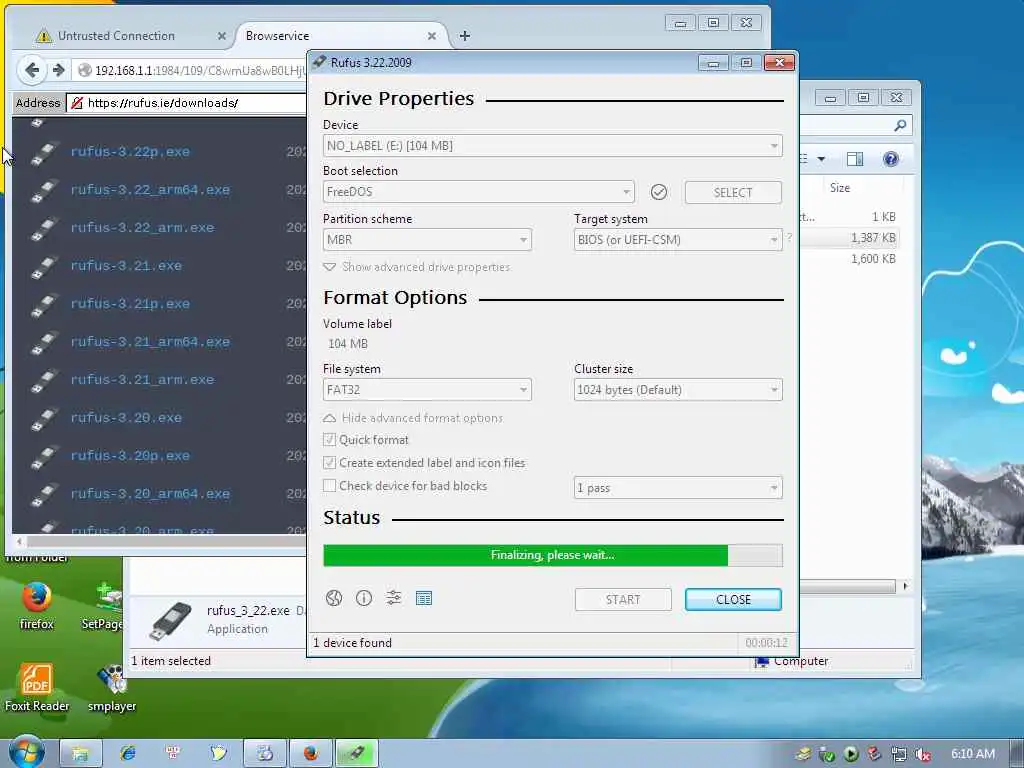Switch to the Rufus taskbar button
Screen dimensions: 1024x768
click(x=356, y=754)
